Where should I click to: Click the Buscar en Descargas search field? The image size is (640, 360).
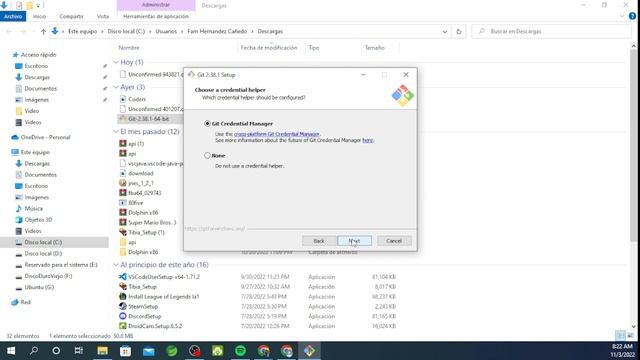pyautogui.click(x=551, y=31)
